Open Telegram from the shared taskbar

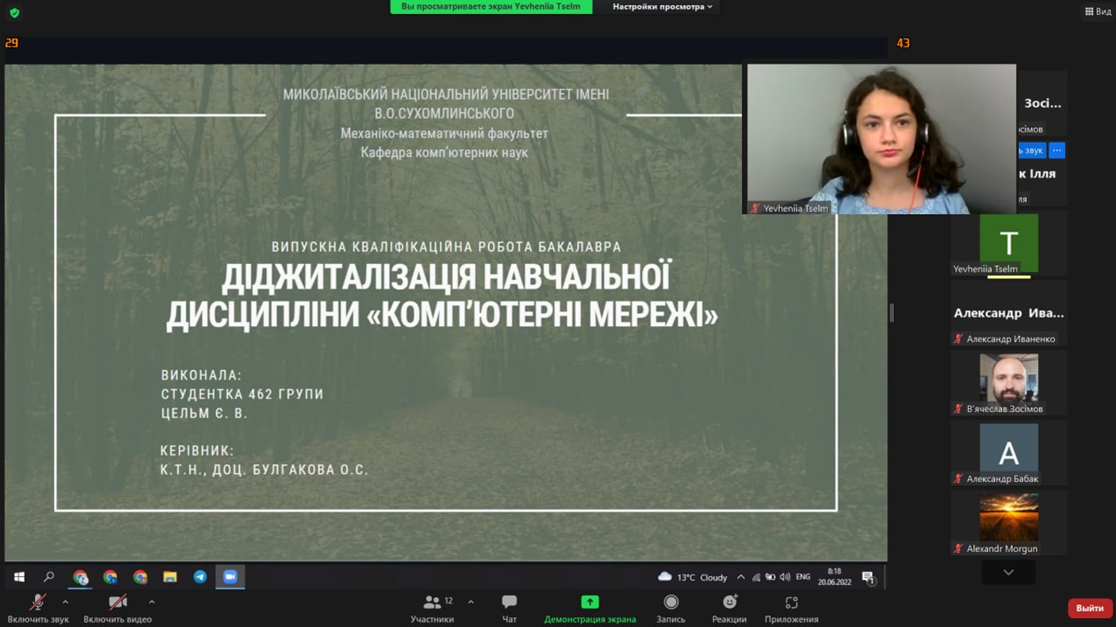(x=200, y=577)
